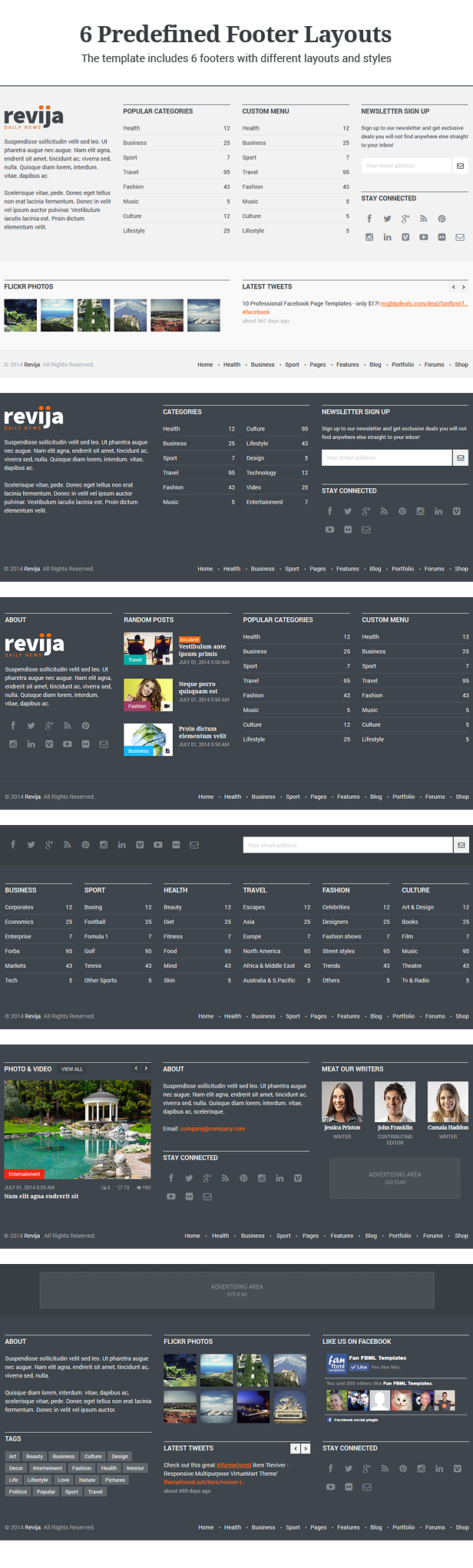The image size is (473, 1568).
Task: Select the Interteiment tag in Tags
Action: point(48,1467)
